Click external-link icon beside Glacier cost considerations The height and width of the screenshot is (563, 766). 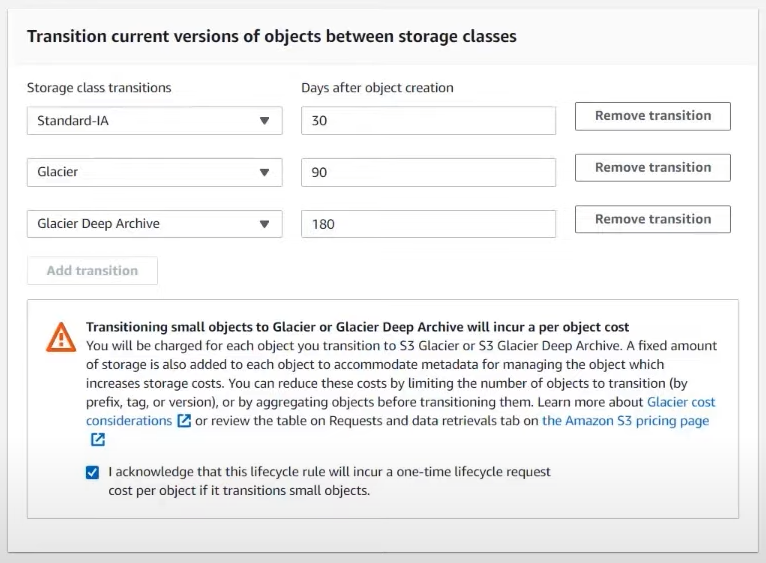(184, 421)
